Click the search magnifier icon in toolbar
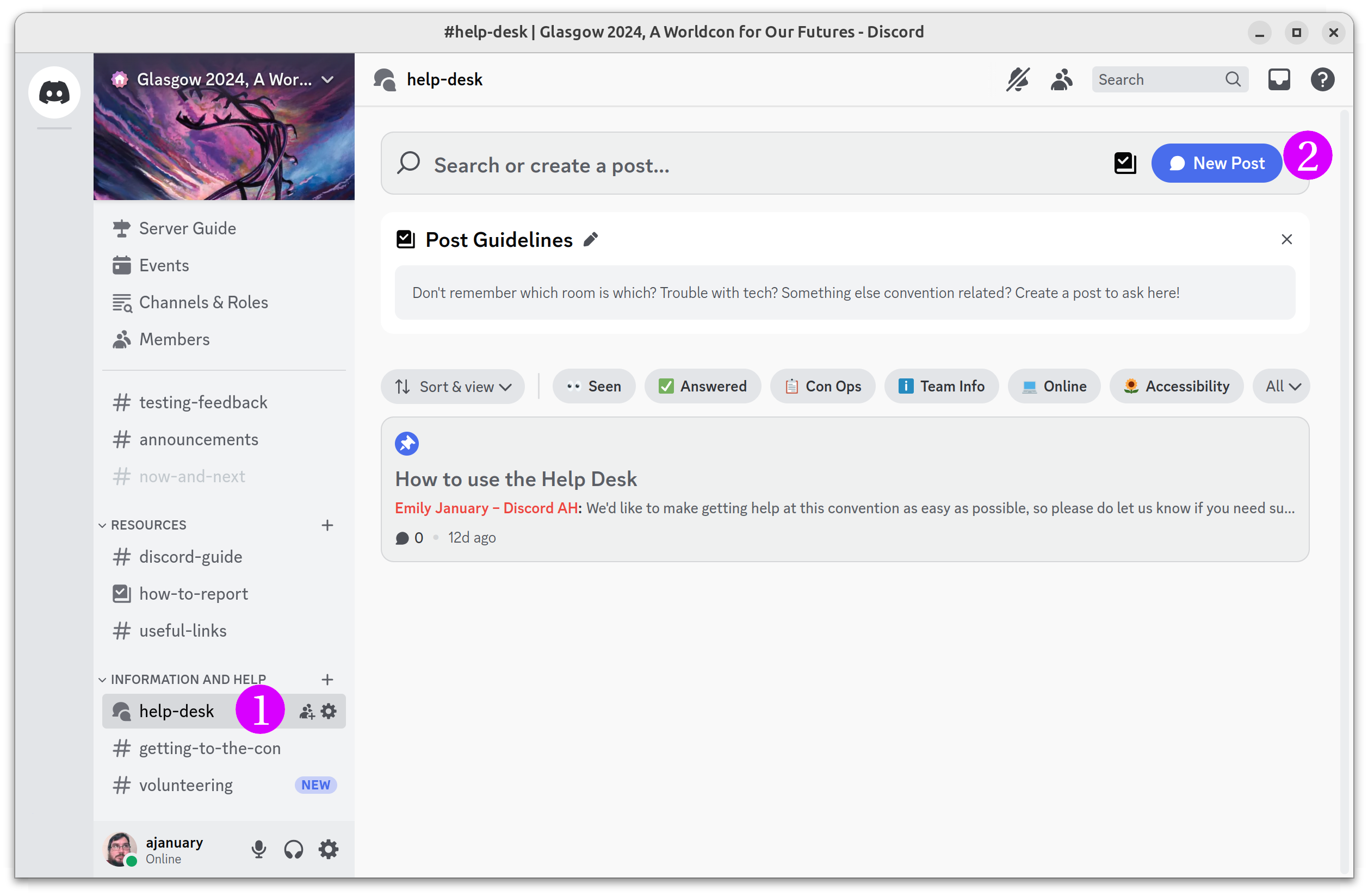 pyautogui.click(x=1232, y=80)
